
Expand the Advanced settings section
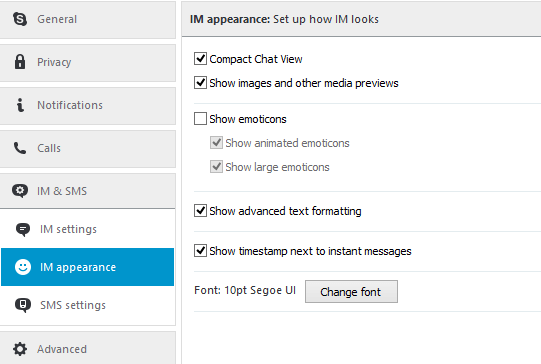(x=88, y=348)
